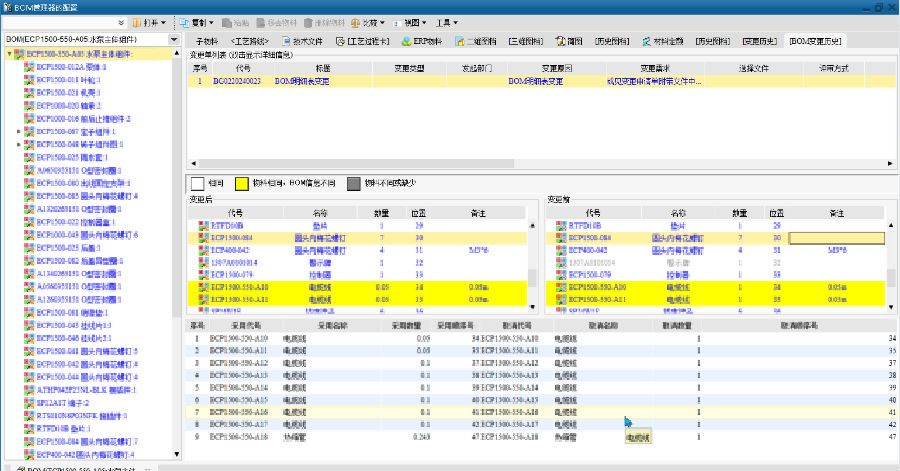900x471 pixels.
Task: Click the 备注 cell input in 变更前 table
Action: click(836, 238)
